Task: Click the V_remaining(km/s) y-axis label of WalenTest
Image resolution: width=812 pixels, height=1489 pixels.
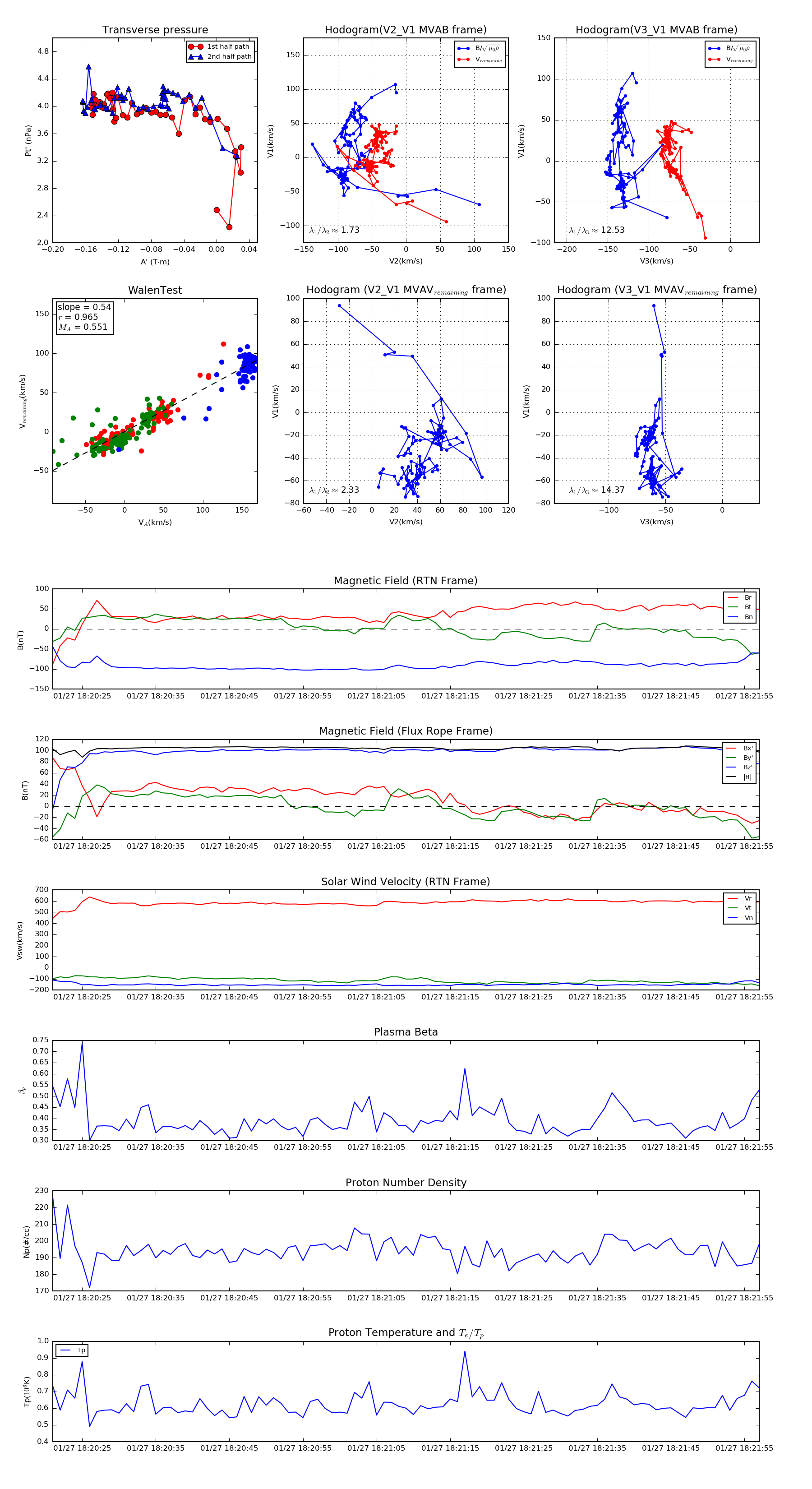Action: point(23,401)
